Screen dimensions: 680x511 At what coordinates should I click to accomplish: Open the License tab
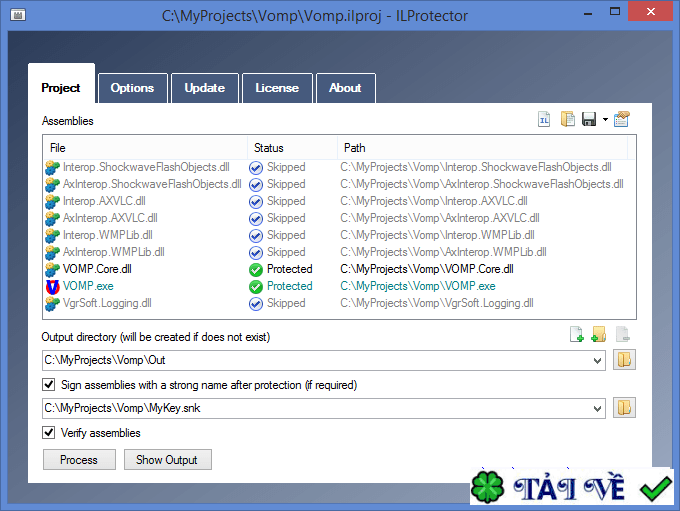tap(277, 88)
